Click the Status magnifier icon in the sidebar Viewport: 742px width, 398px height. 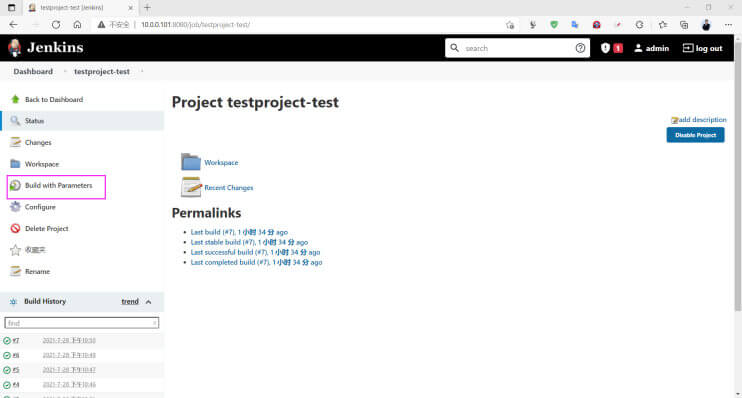(15, 121)
